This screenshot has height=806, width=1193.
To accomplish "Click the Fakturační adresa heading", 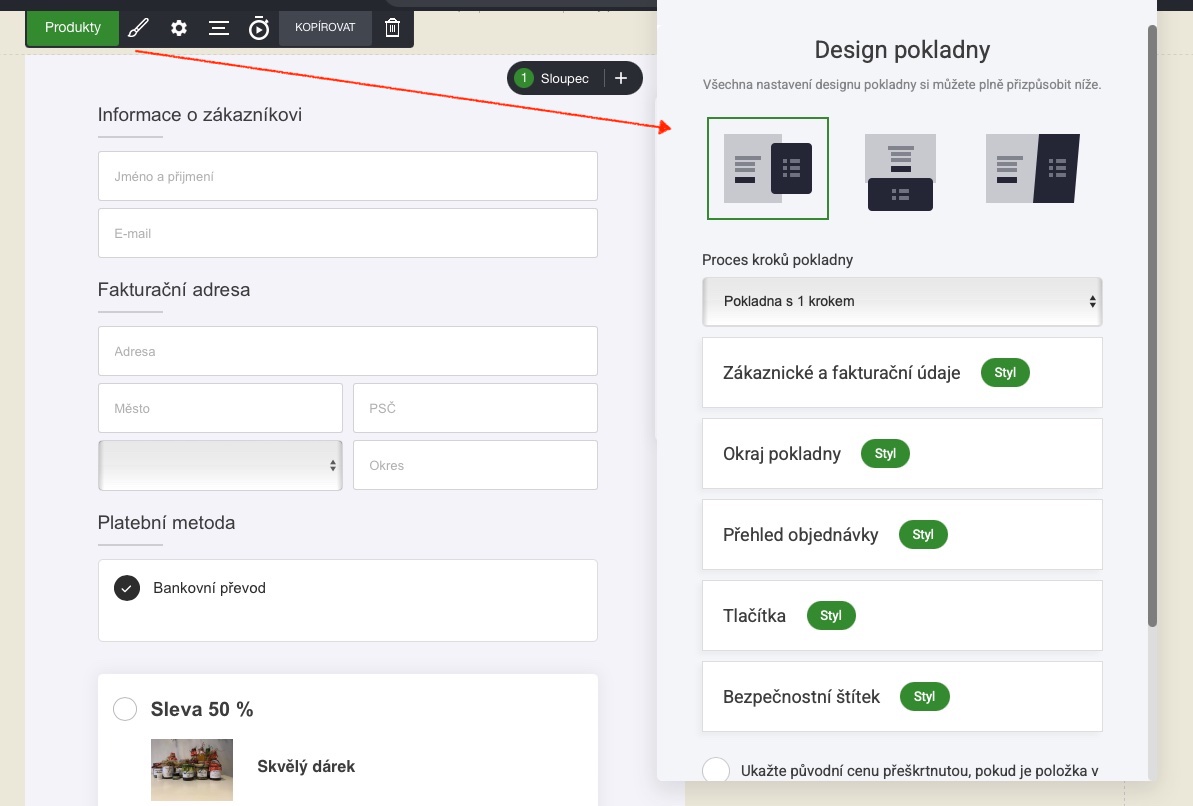I will (173, 290).
